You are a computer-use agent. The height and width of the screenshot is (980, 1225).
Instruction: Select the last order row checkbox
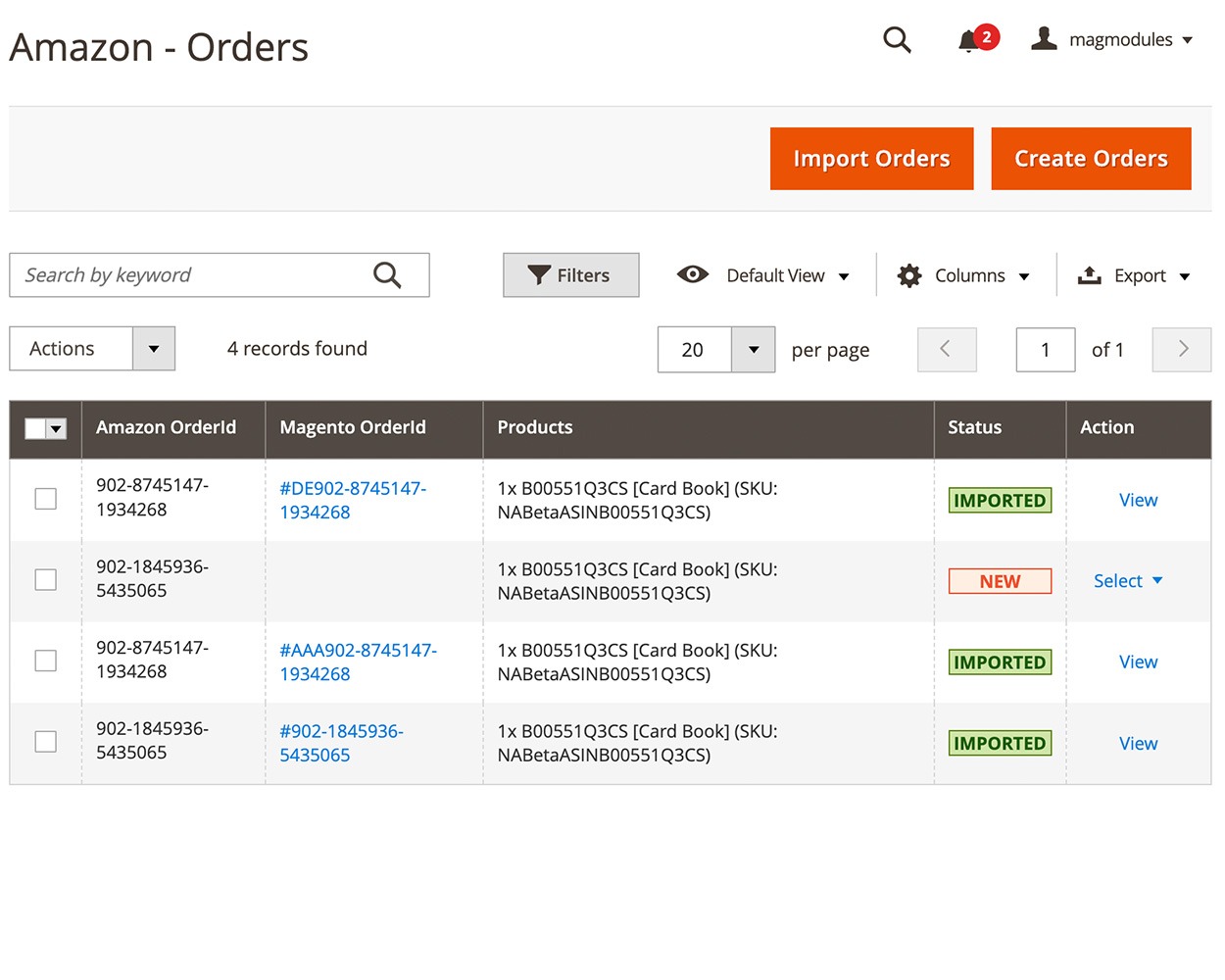pos(46,742)
